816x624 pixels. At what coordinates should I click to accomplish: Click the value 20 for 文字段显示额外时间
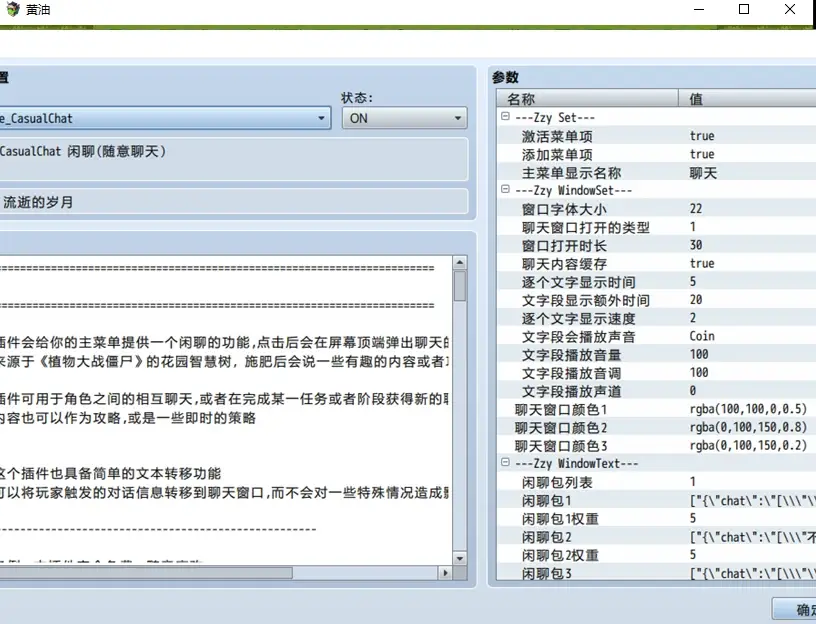click(696, 300)
